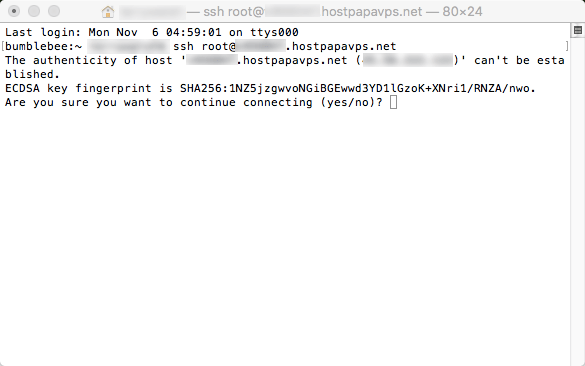Click the "bumblebee:~" shell prompt
Screen dimensions: 585x366
[43, 46]
